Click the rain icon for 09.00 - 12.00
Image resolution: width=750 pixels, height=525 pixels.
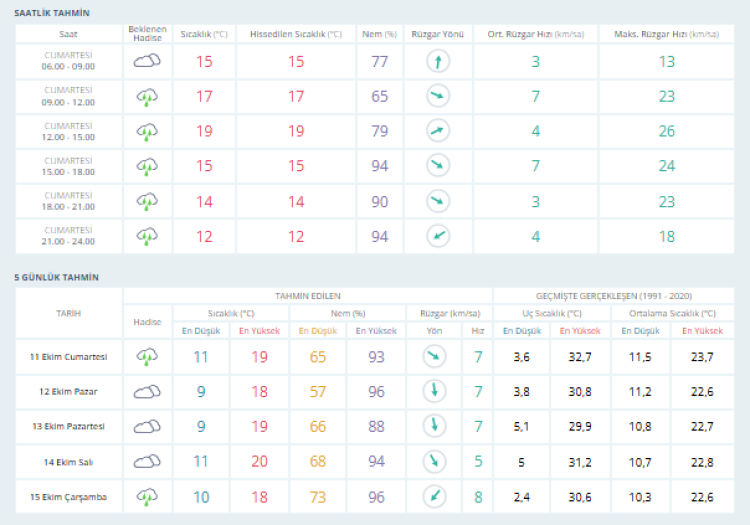[x=148, y=97]
